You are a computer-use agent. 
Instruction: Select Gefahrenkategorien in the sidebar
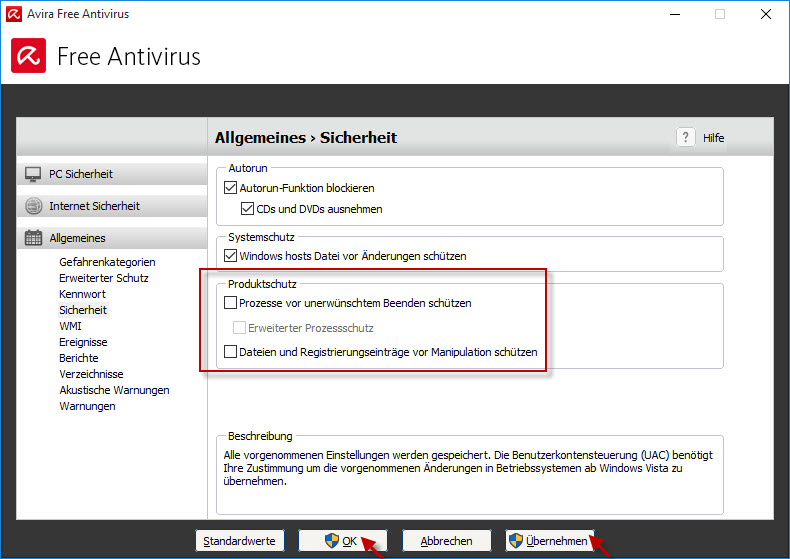107,262
